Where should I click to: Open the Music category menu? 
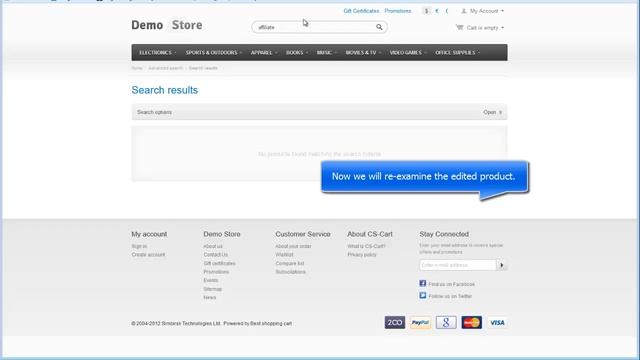(326, 53)
